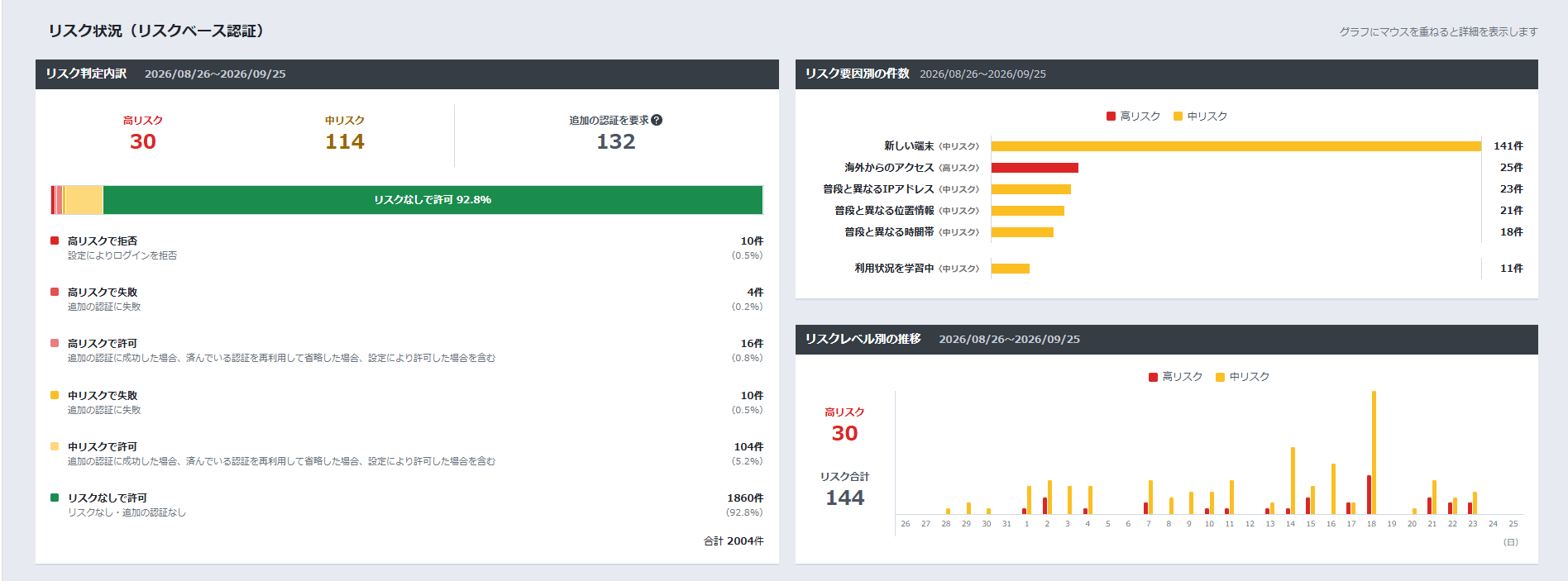The image size is (1568, 581).
Task: Click the green リスクなしで許可 legend square
Action: [x=55, y=498]
